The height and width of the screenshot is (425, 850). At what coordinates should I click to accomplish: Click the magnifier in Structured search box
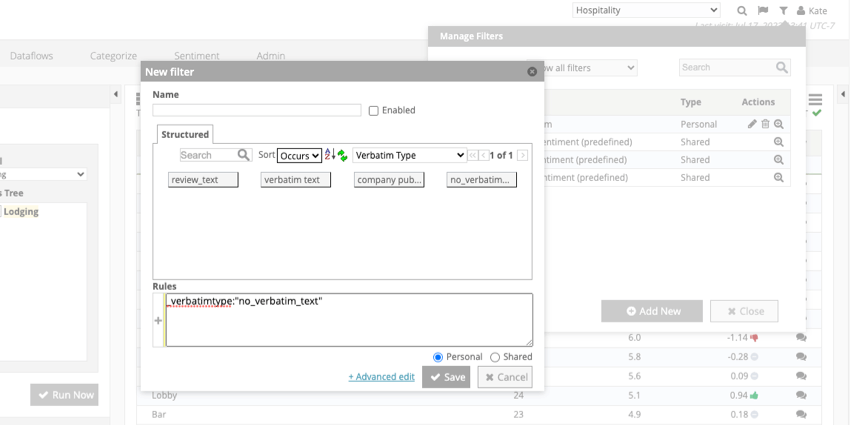pyautogui.click(x=244, y=155)
